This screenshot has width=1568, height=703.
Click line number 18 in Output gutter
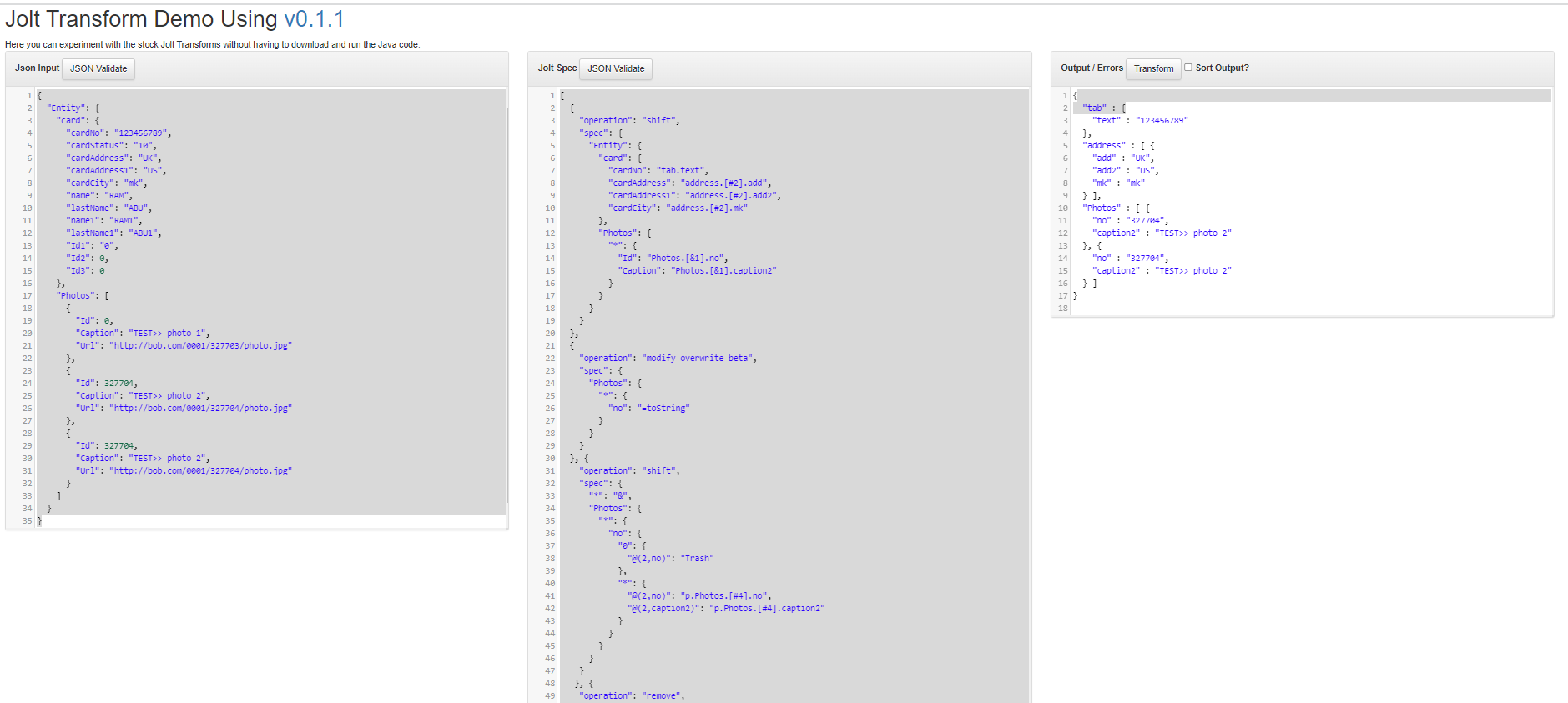1063,308
